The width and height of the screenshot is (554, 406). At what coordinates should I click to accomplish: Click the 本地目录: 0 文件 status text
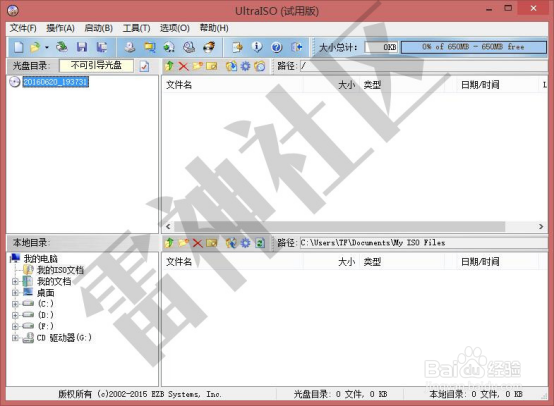pos(476,394)
